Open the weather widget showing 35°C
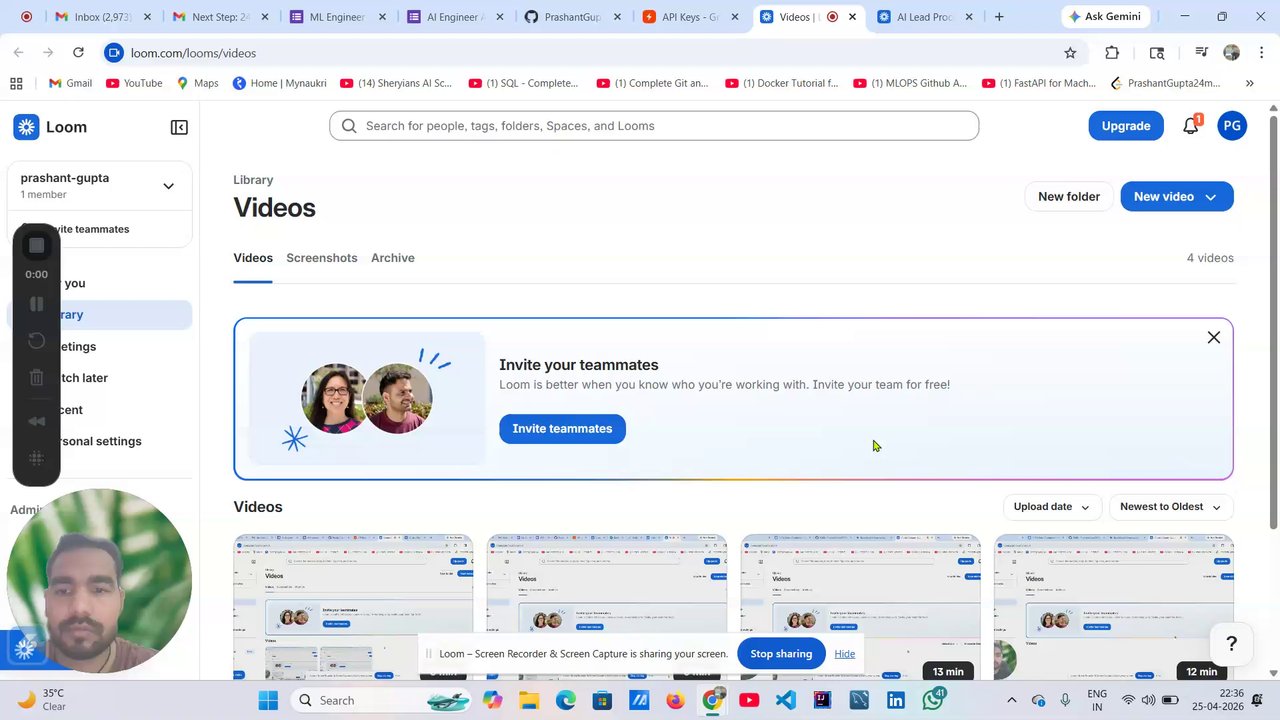Image resolution: width=1280 pixels, height=720 pixels. [42, 700]
